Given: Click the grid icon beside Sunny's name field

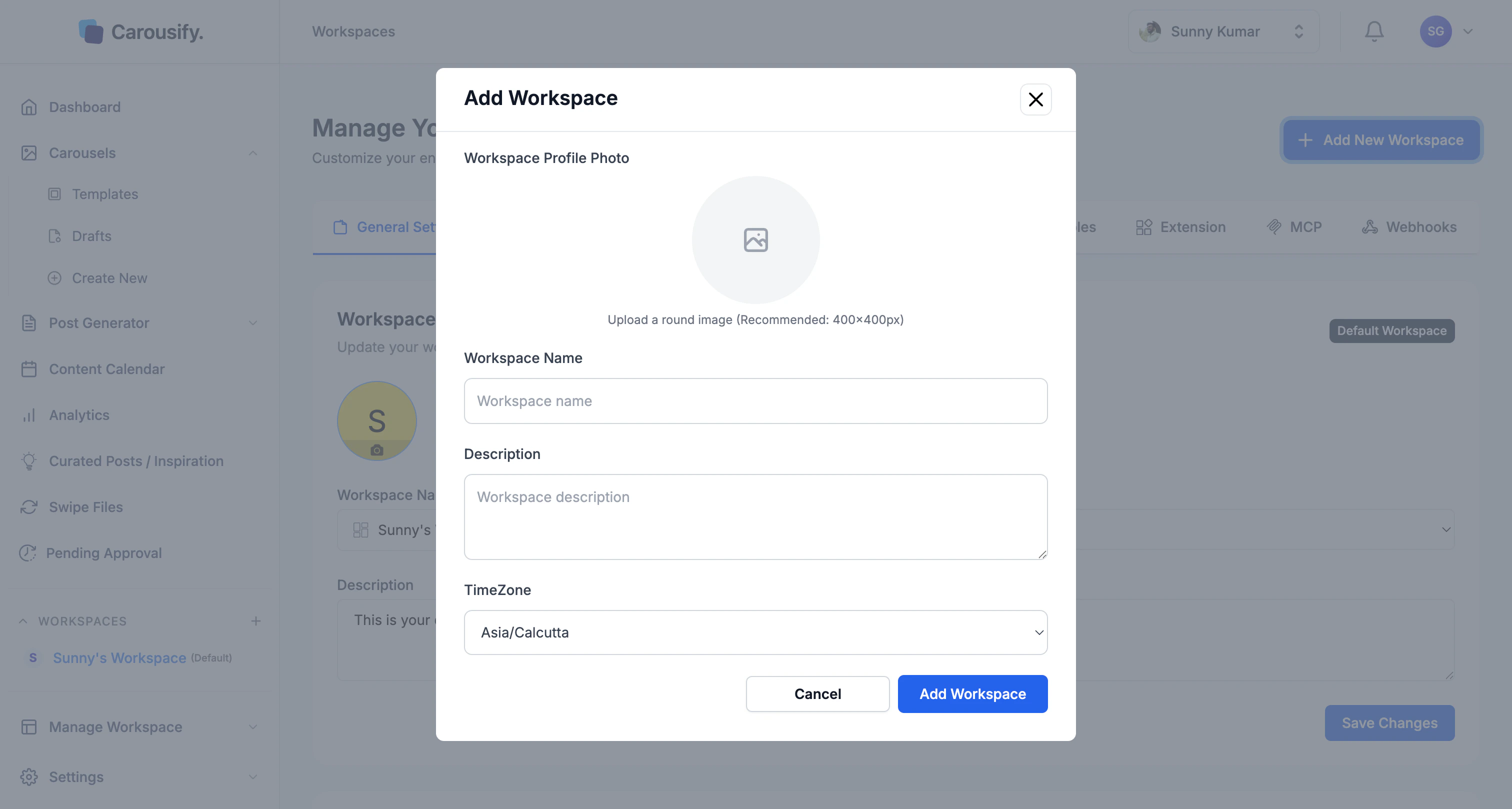Looking at the screenshot, I should (360, 529).
